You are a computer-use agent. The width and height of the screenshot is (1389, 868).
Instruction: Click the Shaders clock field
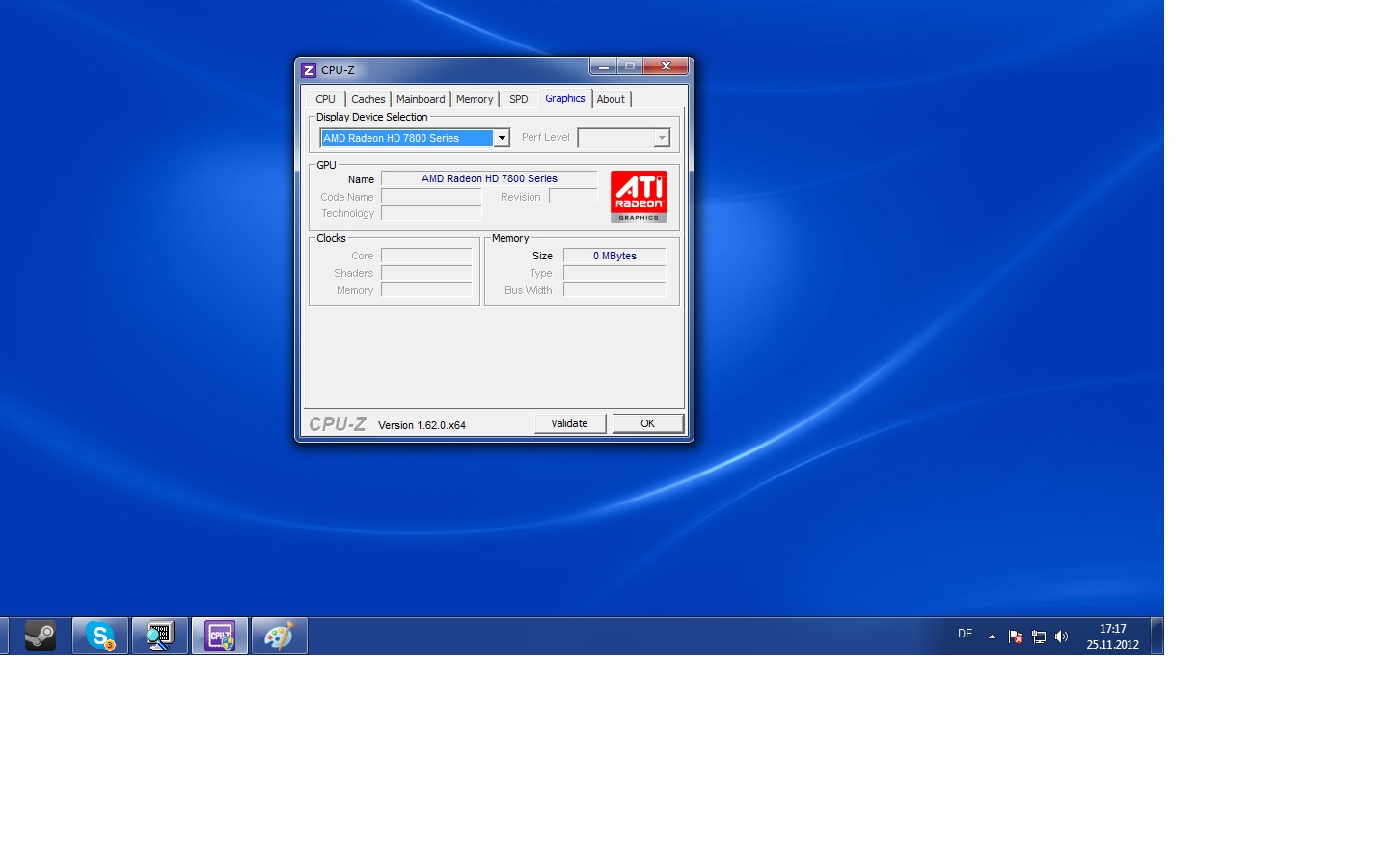pyautogui.click(x=426, y=273)
